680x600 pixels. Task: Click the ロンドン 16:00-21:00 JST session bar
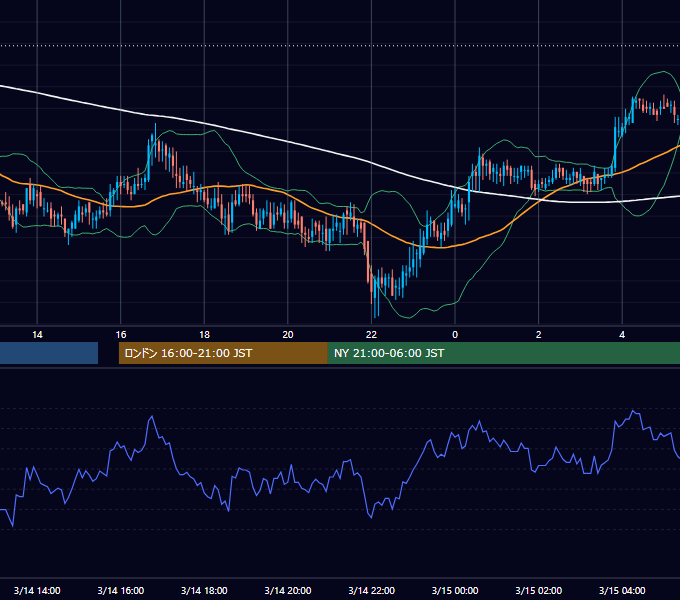[223, 353]
